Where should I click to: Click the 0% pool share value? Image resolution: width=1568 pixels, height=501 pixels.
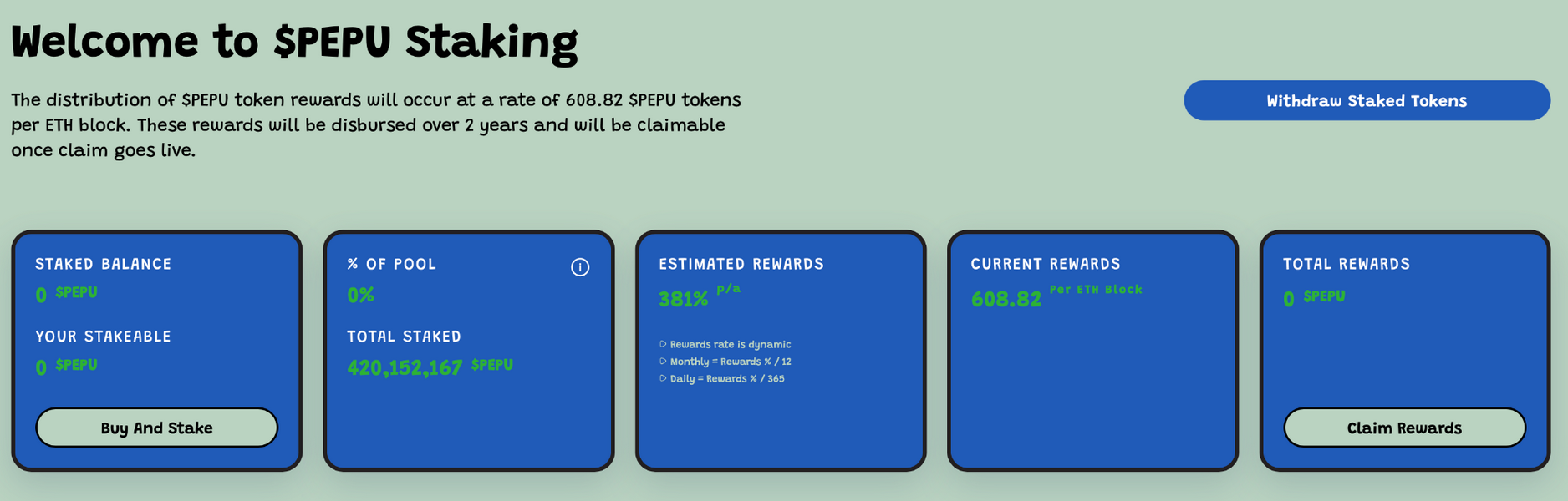tap(360, 295)
